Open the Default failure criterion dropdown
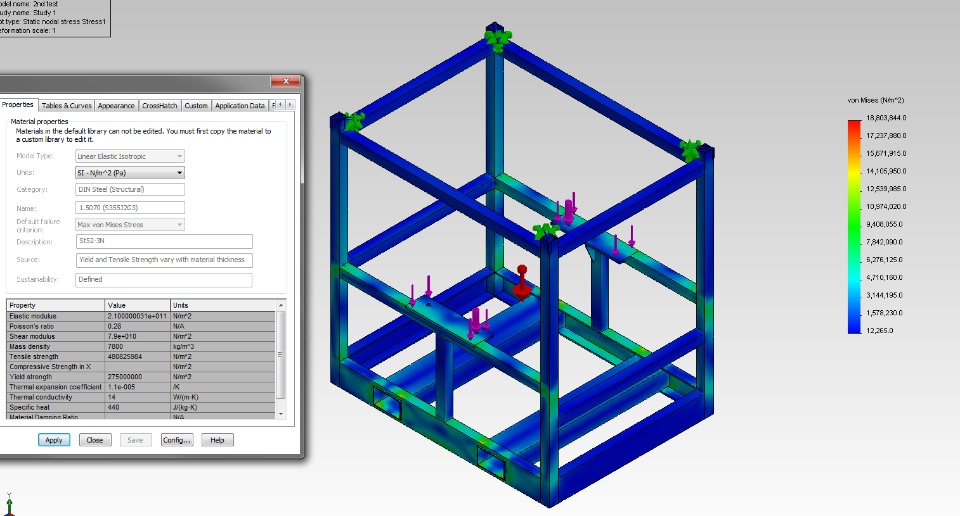The height and width of the screenshot is (516, 960). tap(130, 225)
